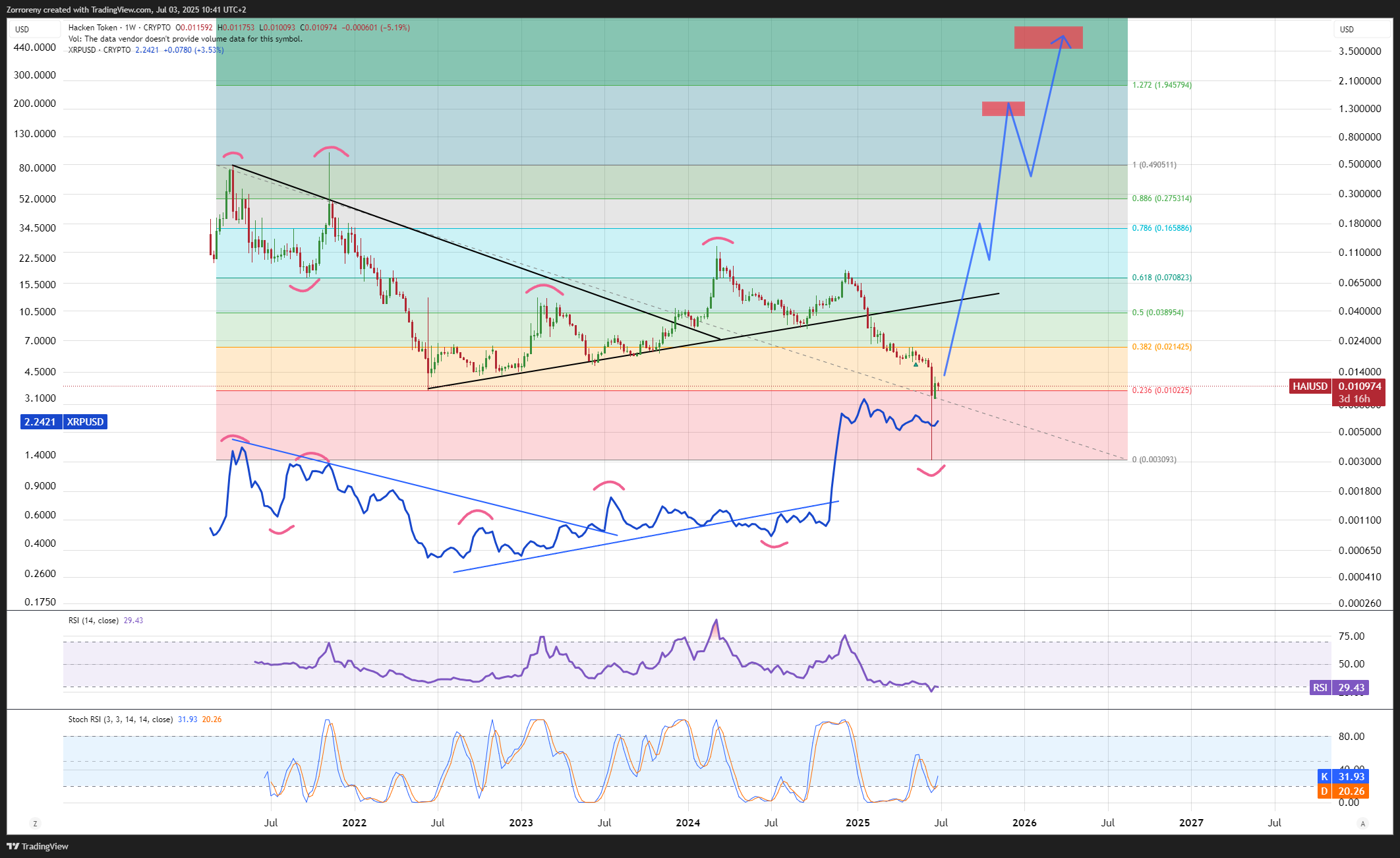The image size is (1400, 858).
Task: Click the XRPUSD change +0.0780 (+3.53%)
Action: (194, 50)
